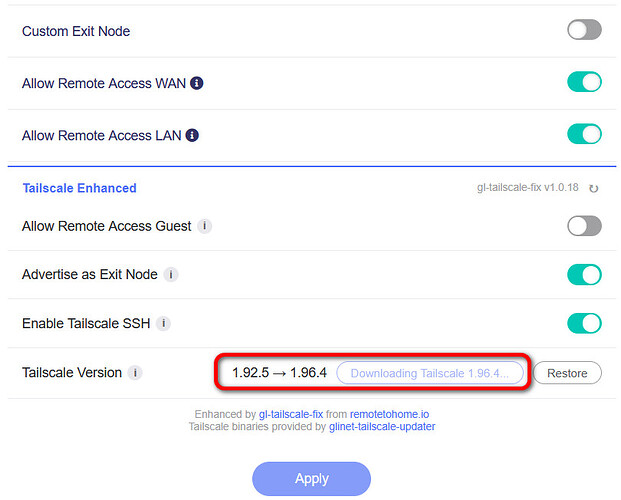Image resolution: width=621 pixels, height=500 pixels.
Task: Turn off the Allow Remote Access LAN switch
Action: (584, 134)
